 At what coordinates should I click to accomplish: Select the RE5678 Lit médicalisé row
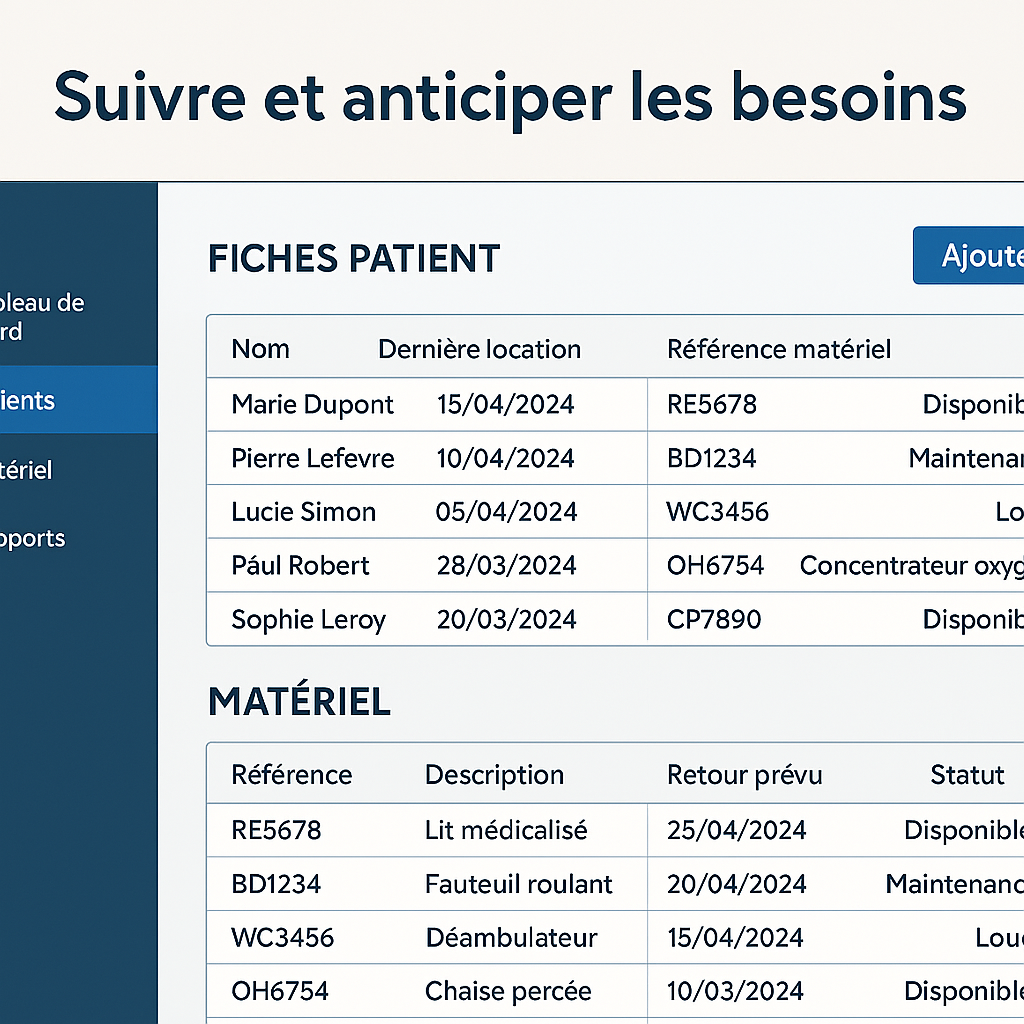[x=615, y=830]
